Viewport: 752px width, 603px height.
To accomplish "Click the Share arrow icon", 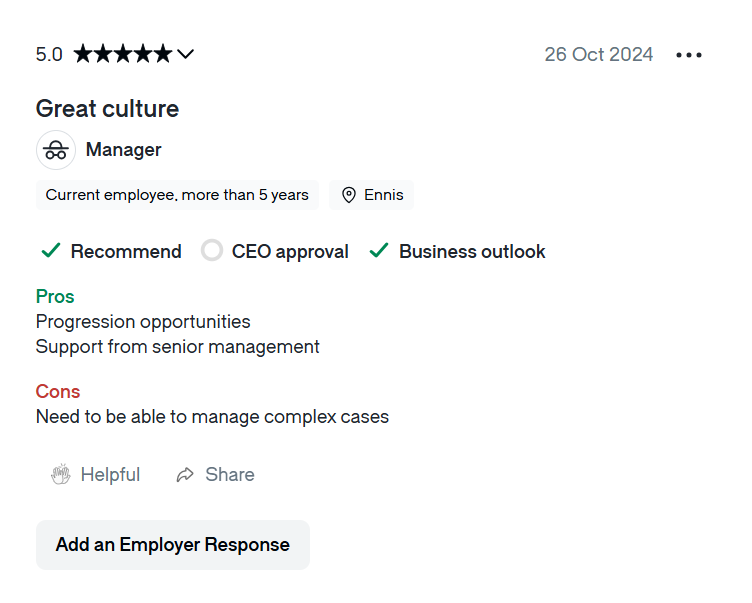I will (x=185, y=475).
